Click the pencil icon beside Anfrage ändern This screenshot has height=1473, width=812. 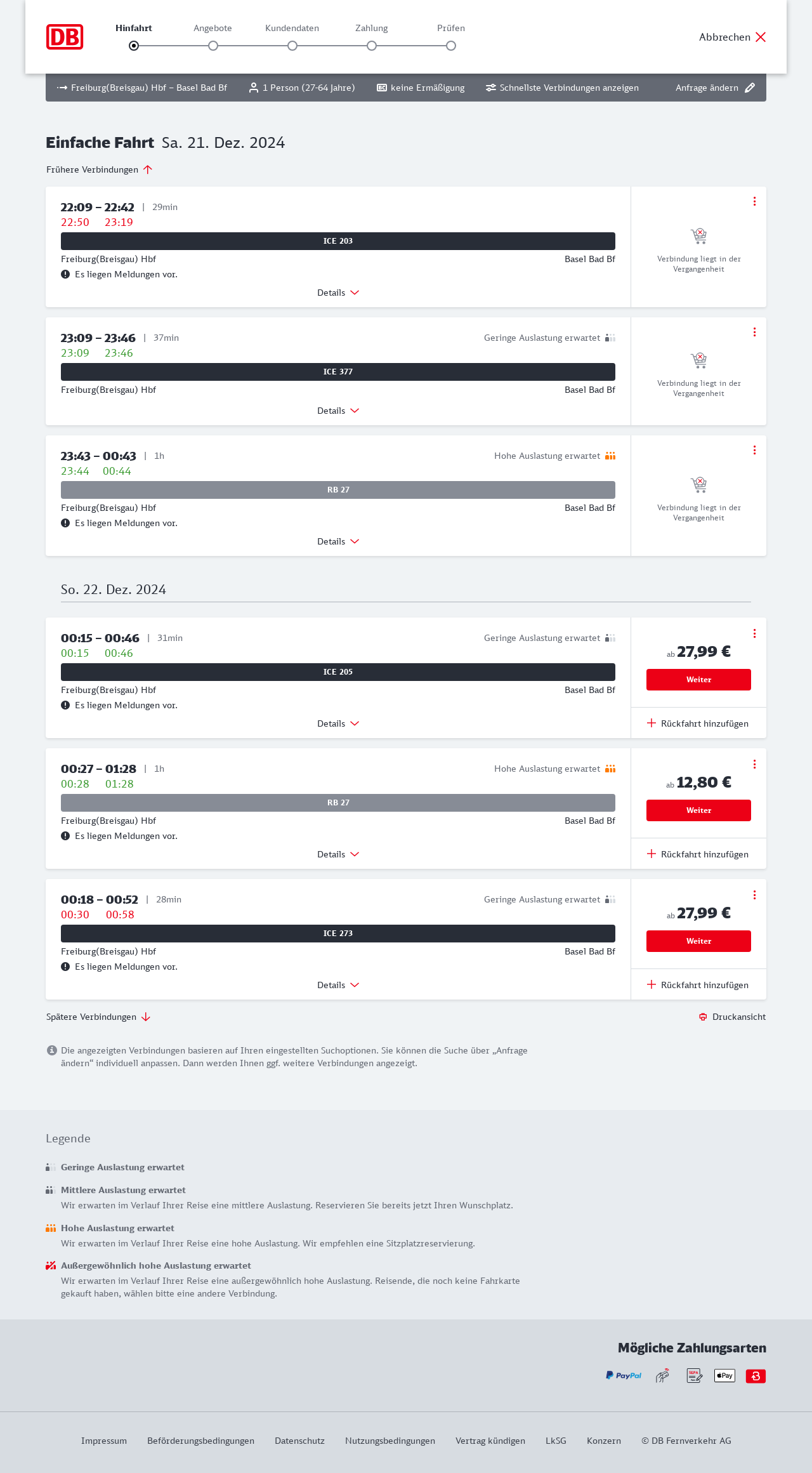[750, 88]
